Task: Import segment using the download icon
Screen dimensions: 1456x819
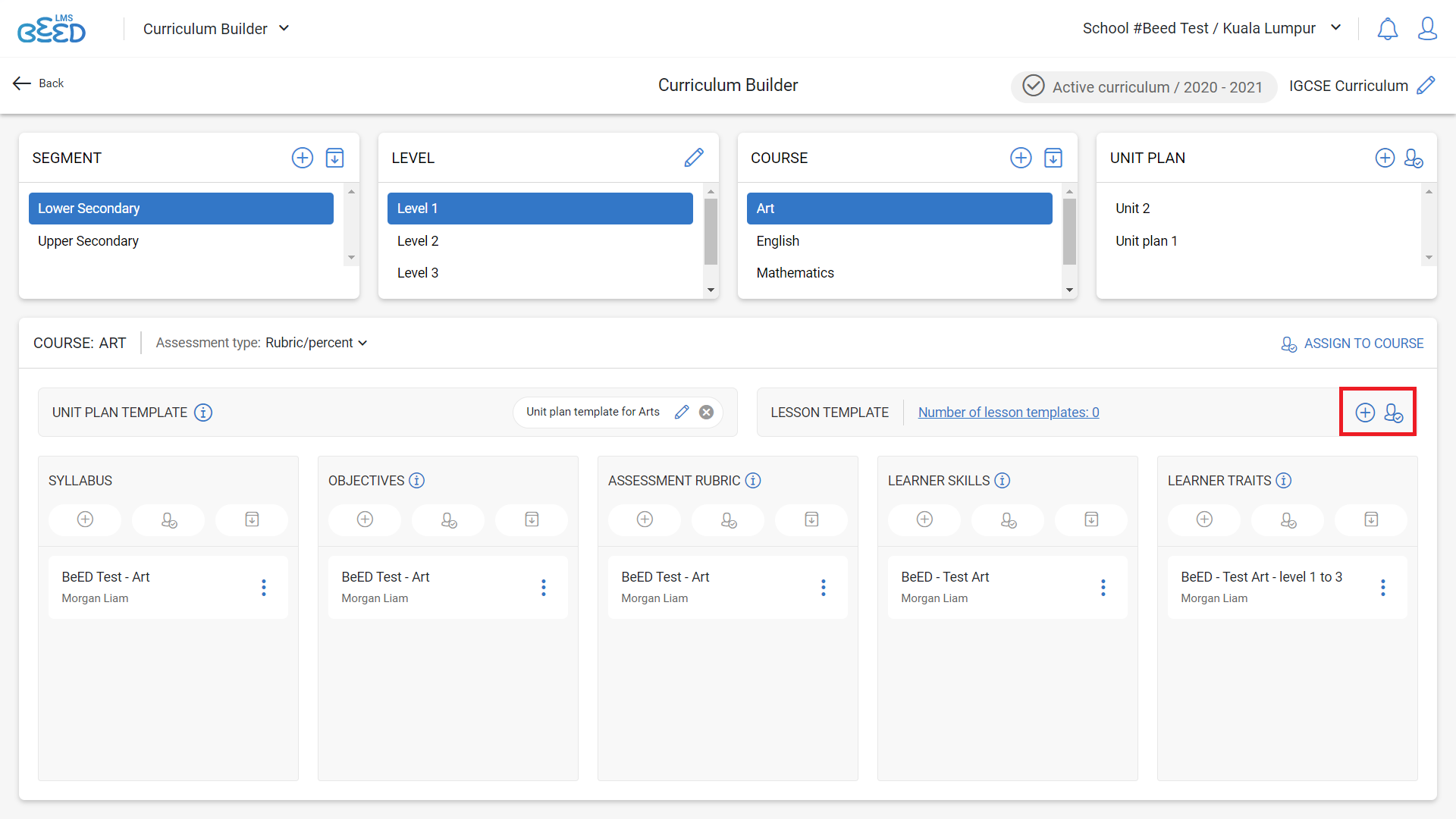Action: [x=334, y=158]
